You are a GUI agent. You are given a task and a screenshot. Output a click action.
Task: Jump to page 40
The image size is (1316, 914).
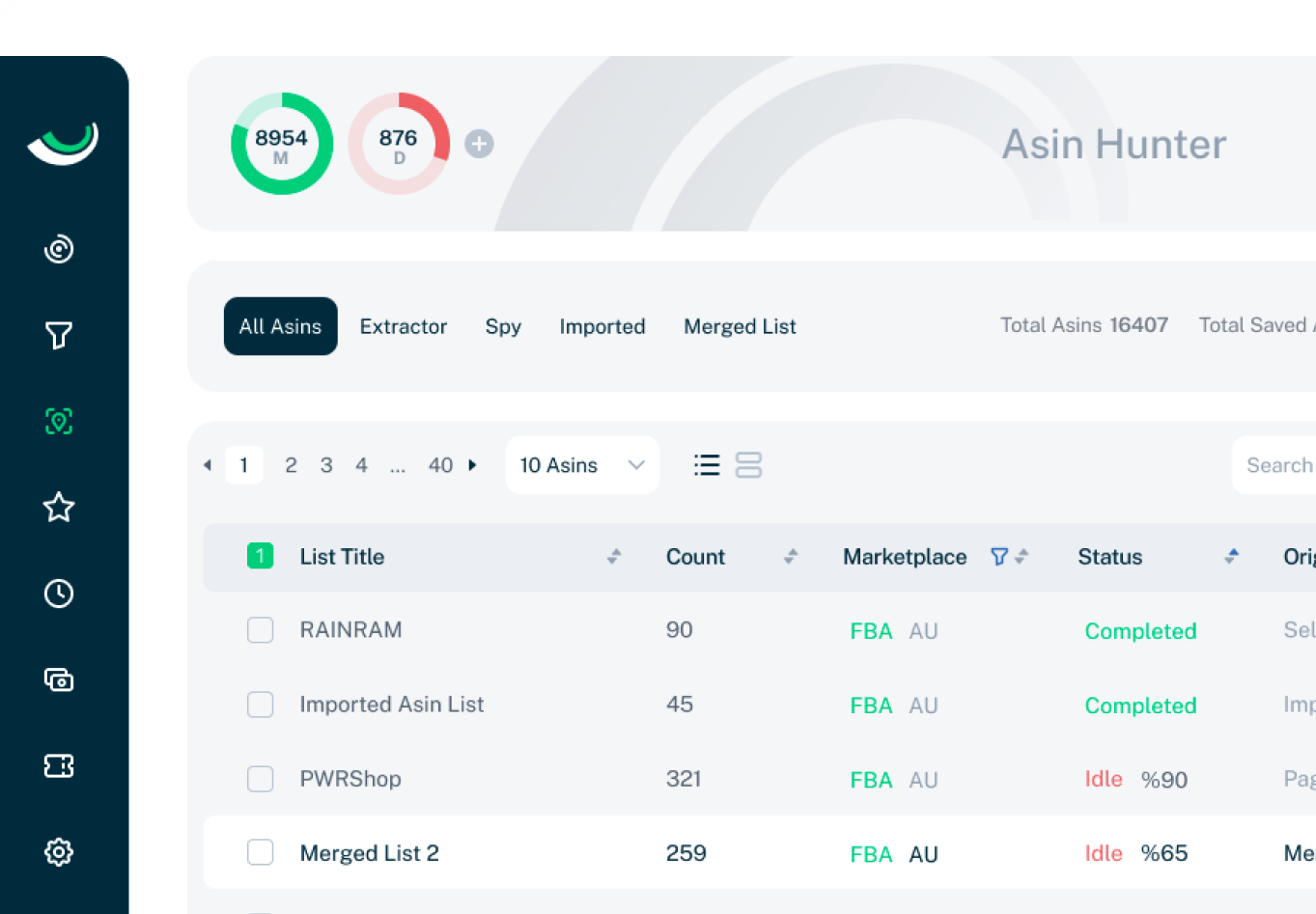click(440, 465)
